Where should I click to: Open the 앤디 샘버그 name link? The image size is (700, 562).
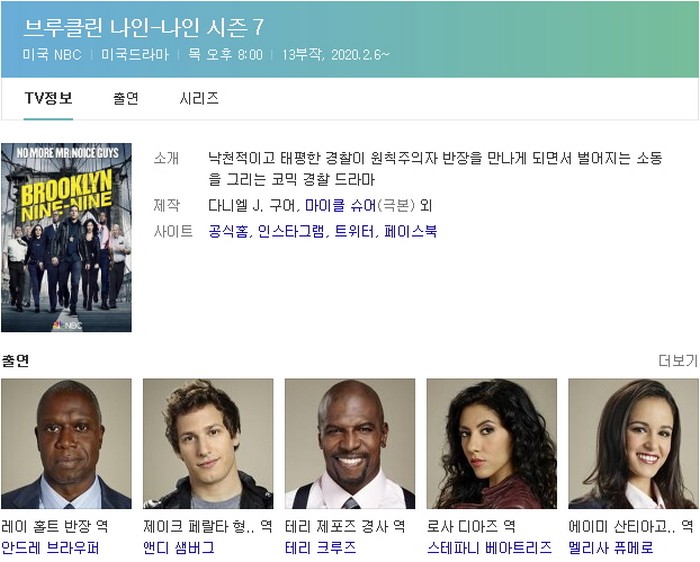point(179,548)
